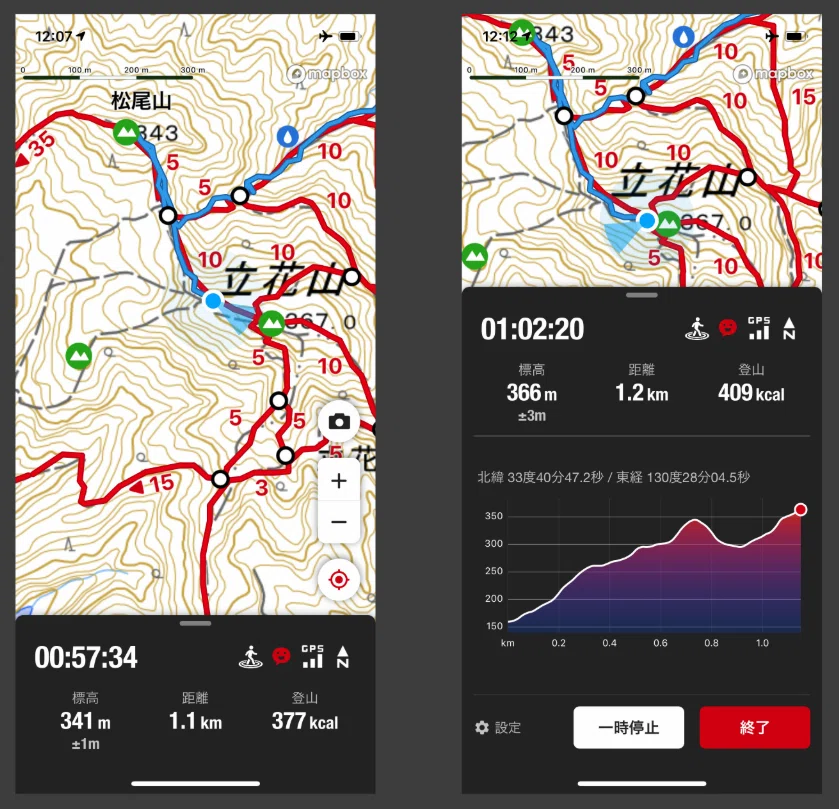Tap the red endpoint dot on elevation chart
Viewport: 839px width, 809px height.
click(800, 509)
